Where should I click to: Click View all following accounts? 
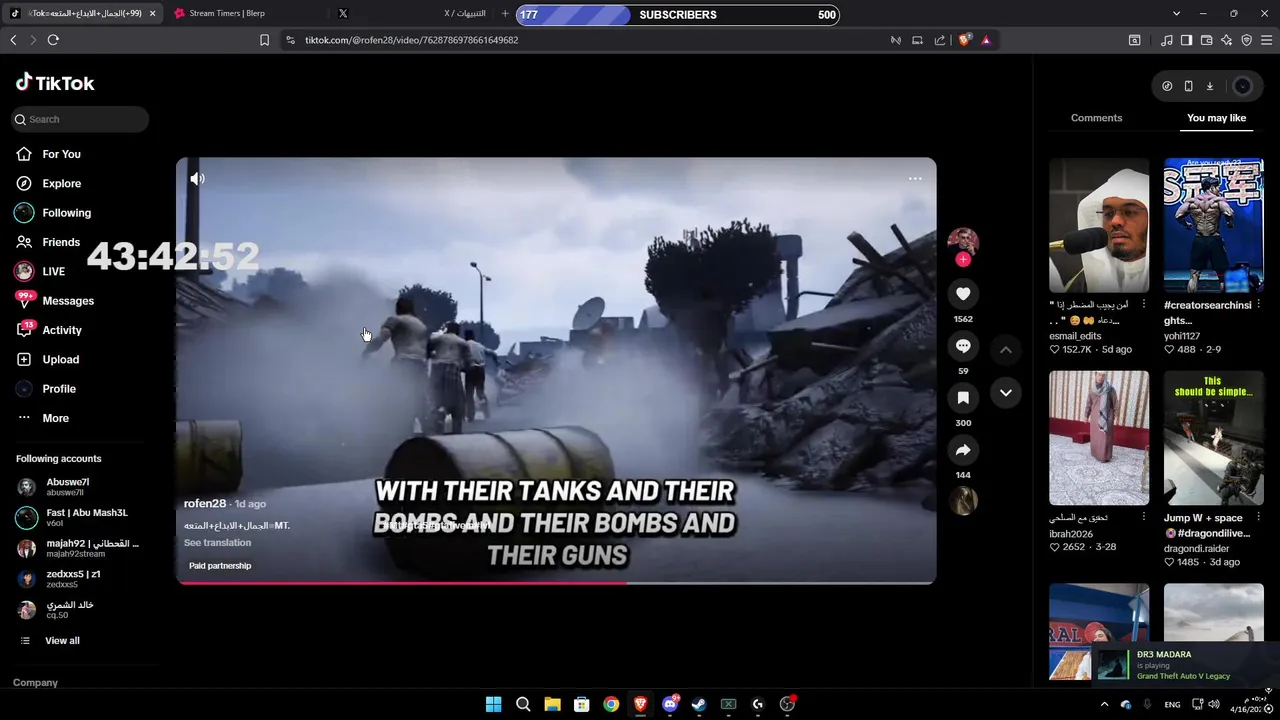(x=62, y=641)
